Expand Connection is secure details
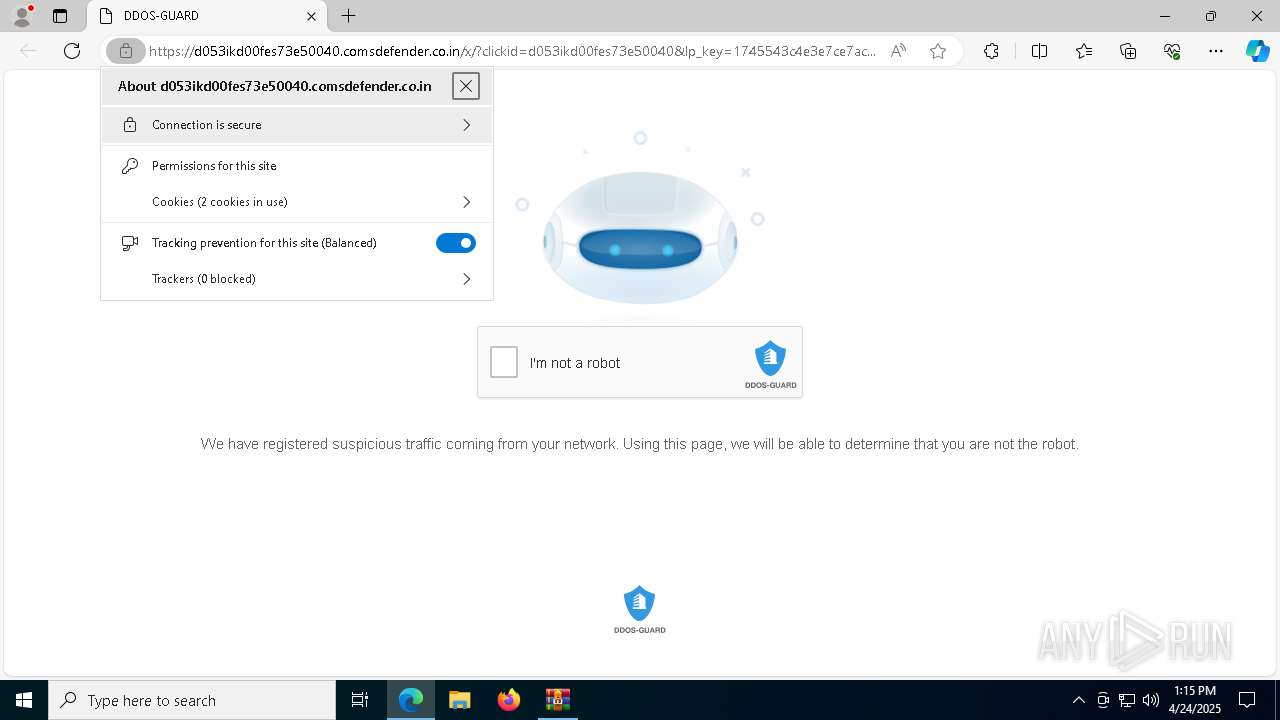 click(x=297, y=125)
